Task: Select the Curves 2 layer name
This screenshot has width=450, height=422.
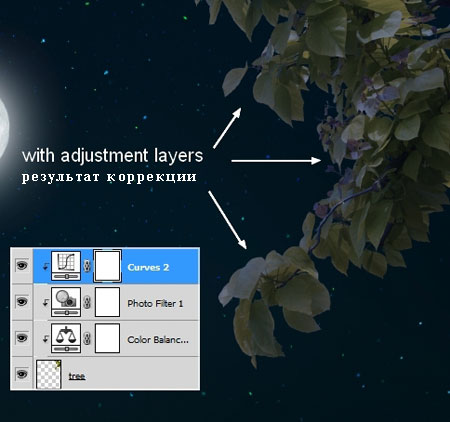Action: coord(148,267)
